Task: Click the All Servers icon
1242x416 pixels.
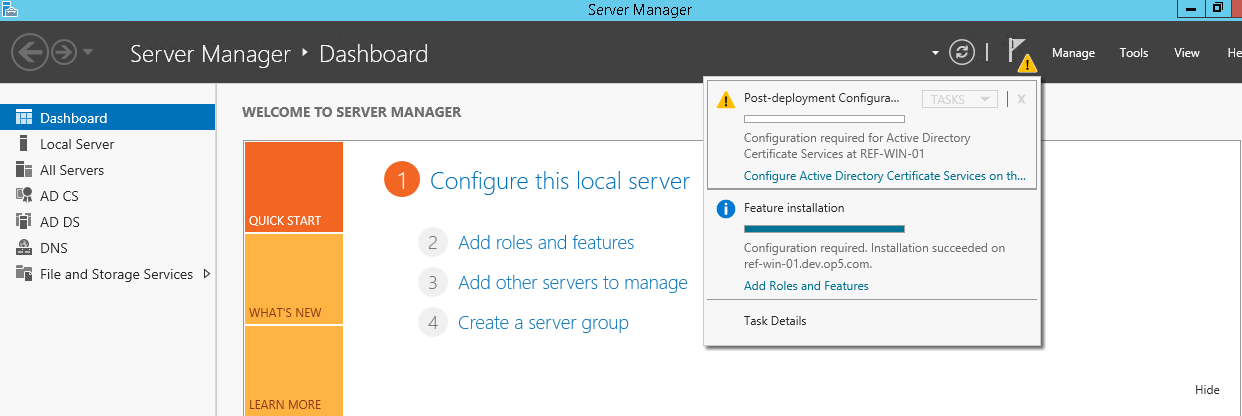Action: coord(24,170)
